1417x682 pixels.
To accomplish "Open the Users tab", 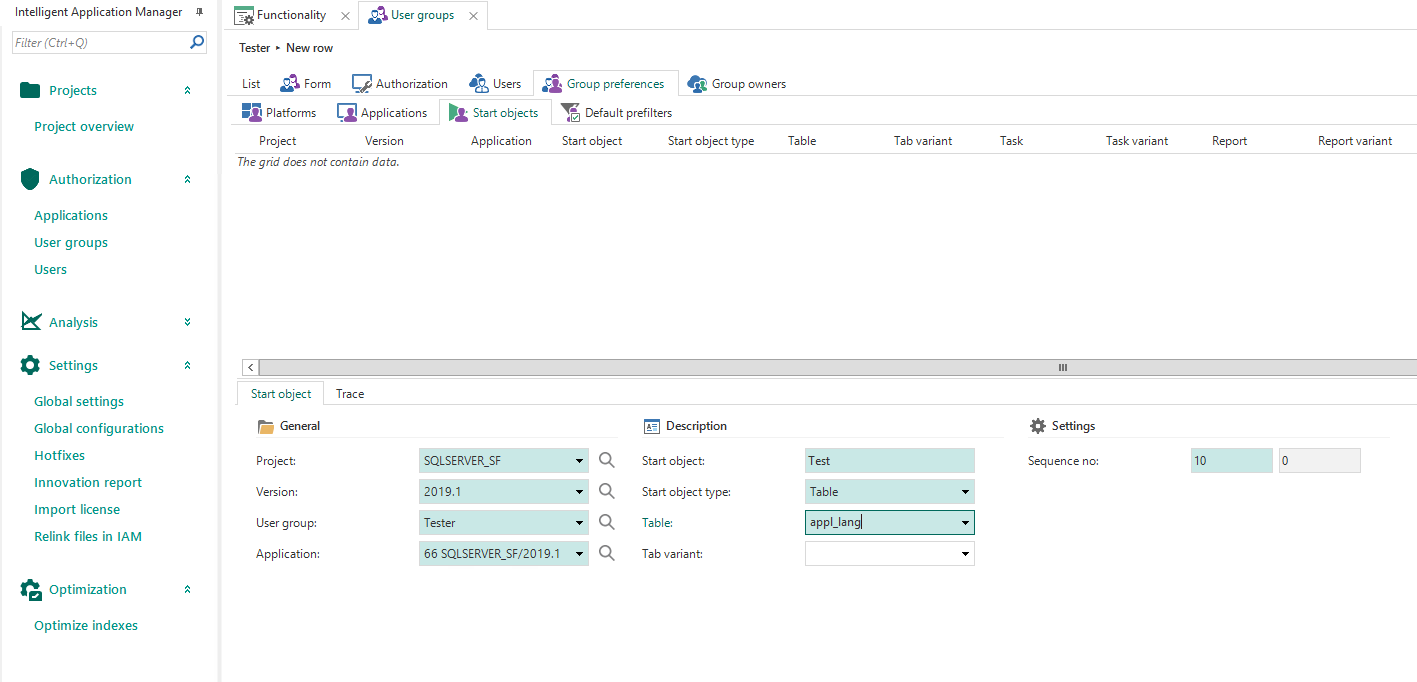I will pyautogui.click(x=495, y=84).
